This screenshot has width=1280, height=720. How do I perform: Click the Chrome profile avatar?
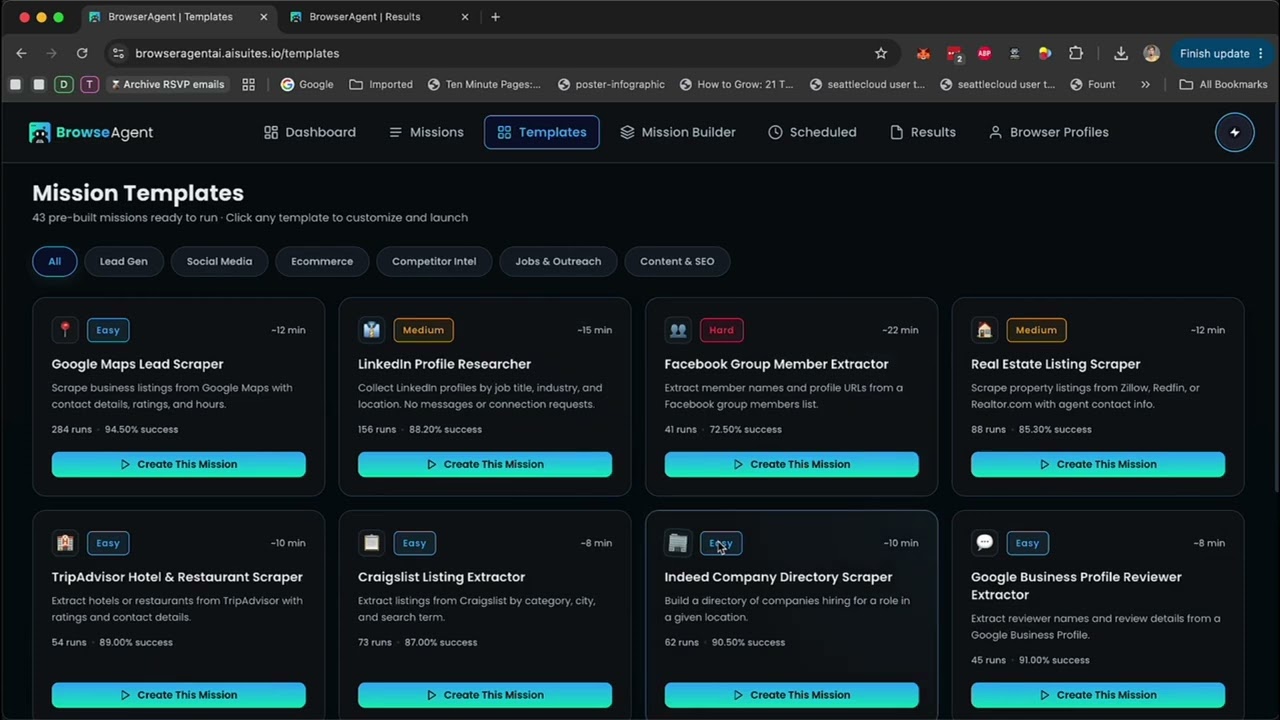tap(1151, 53)
